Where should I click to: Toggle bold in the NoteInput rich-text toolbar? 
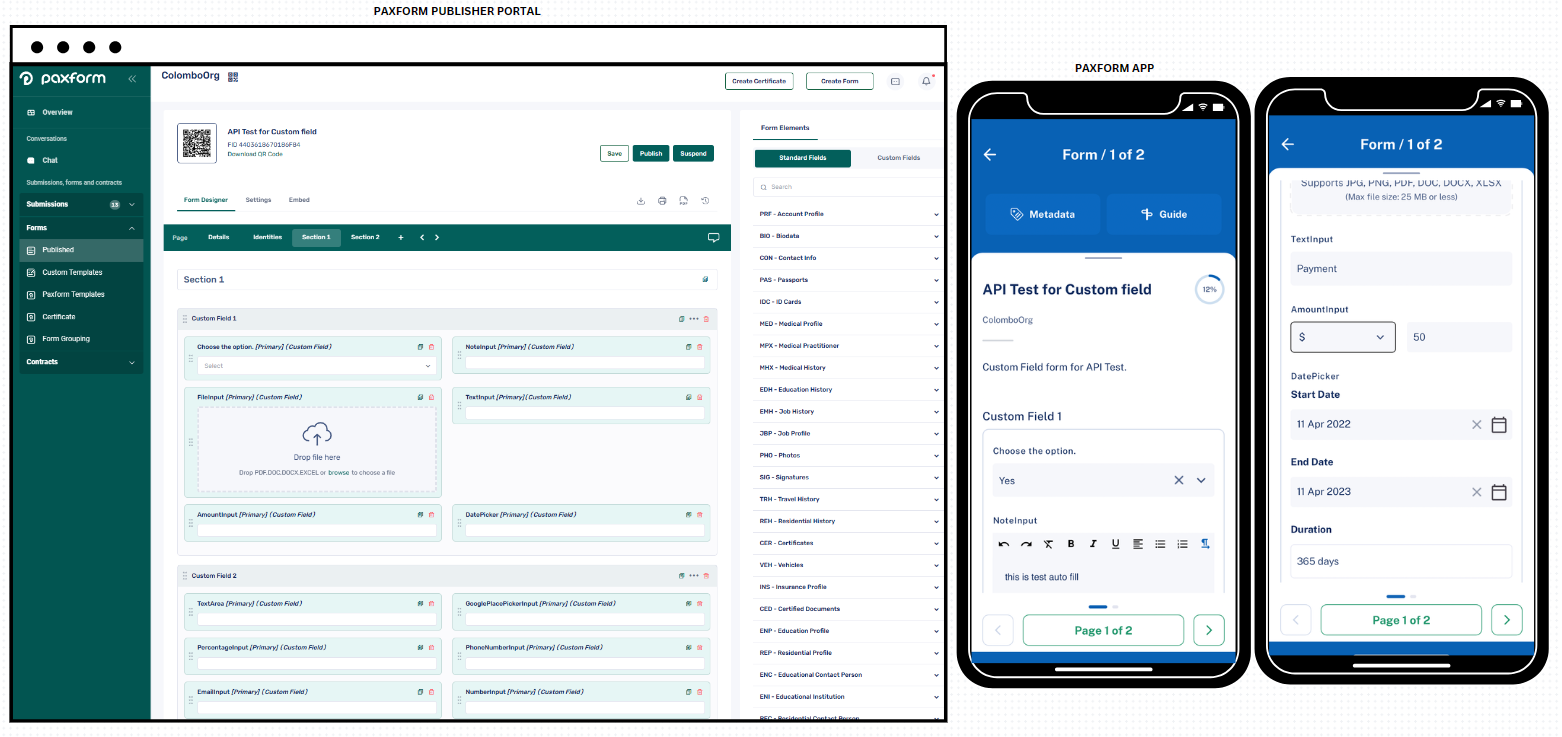(1071, 544)
